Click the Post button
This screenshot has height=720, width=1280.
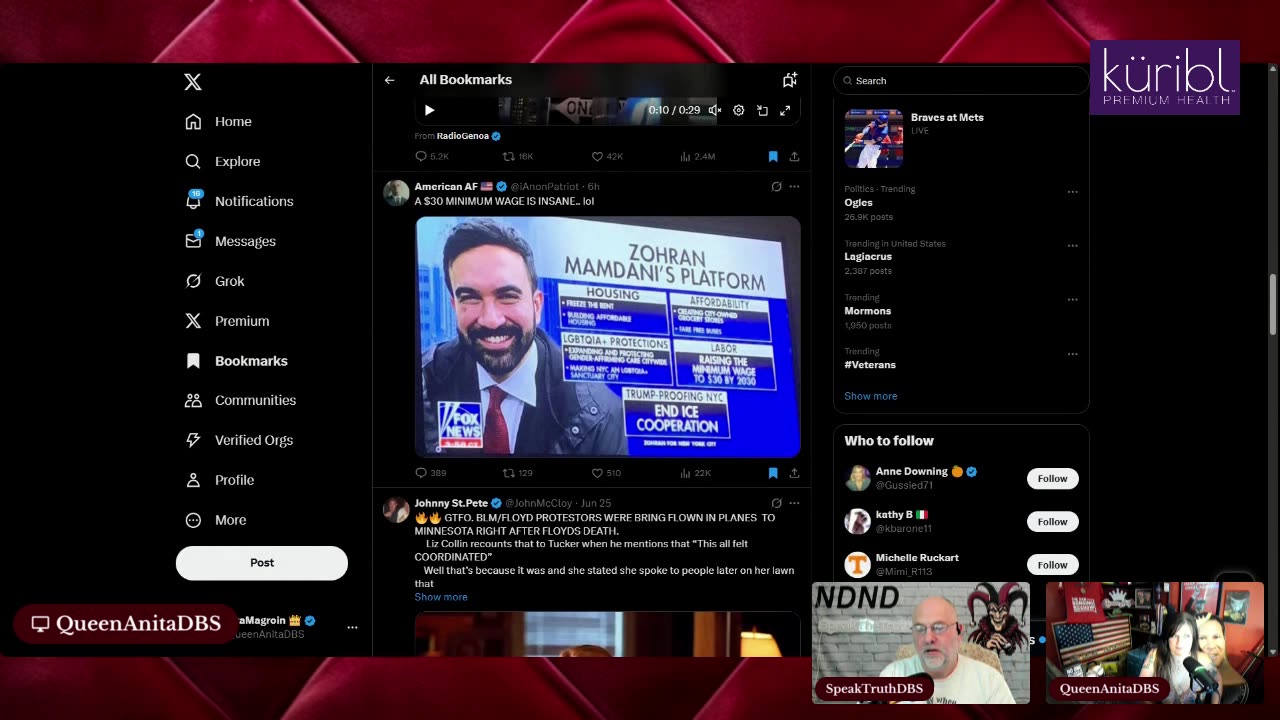(262, 563)
